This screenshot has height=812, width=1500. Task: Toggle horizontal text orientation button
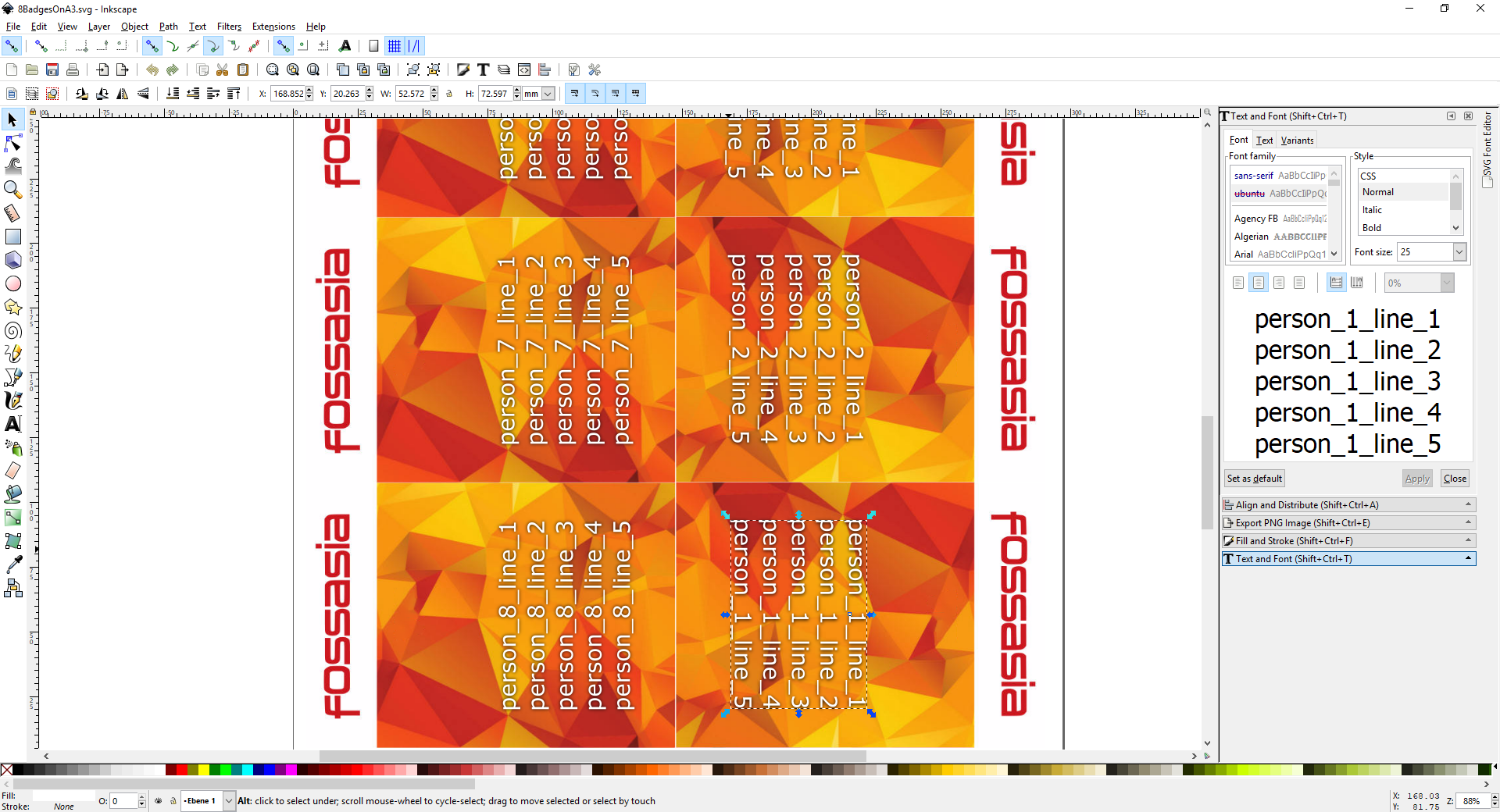point(1336,283)
